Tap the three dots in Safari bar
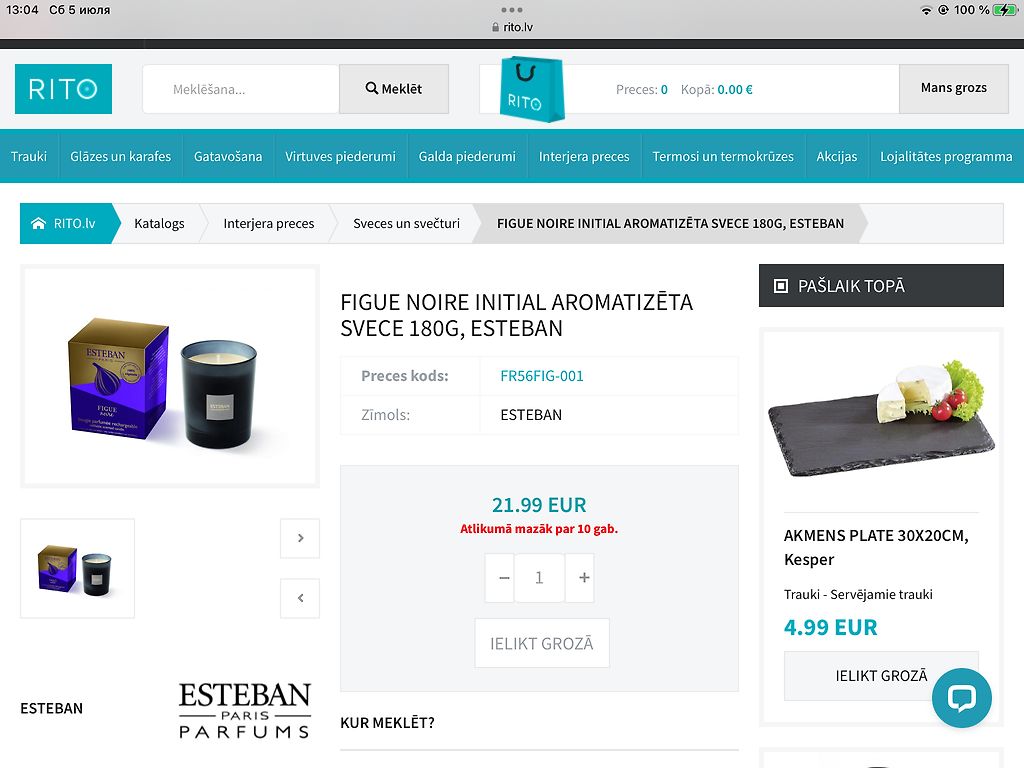 tap(512, 10)
